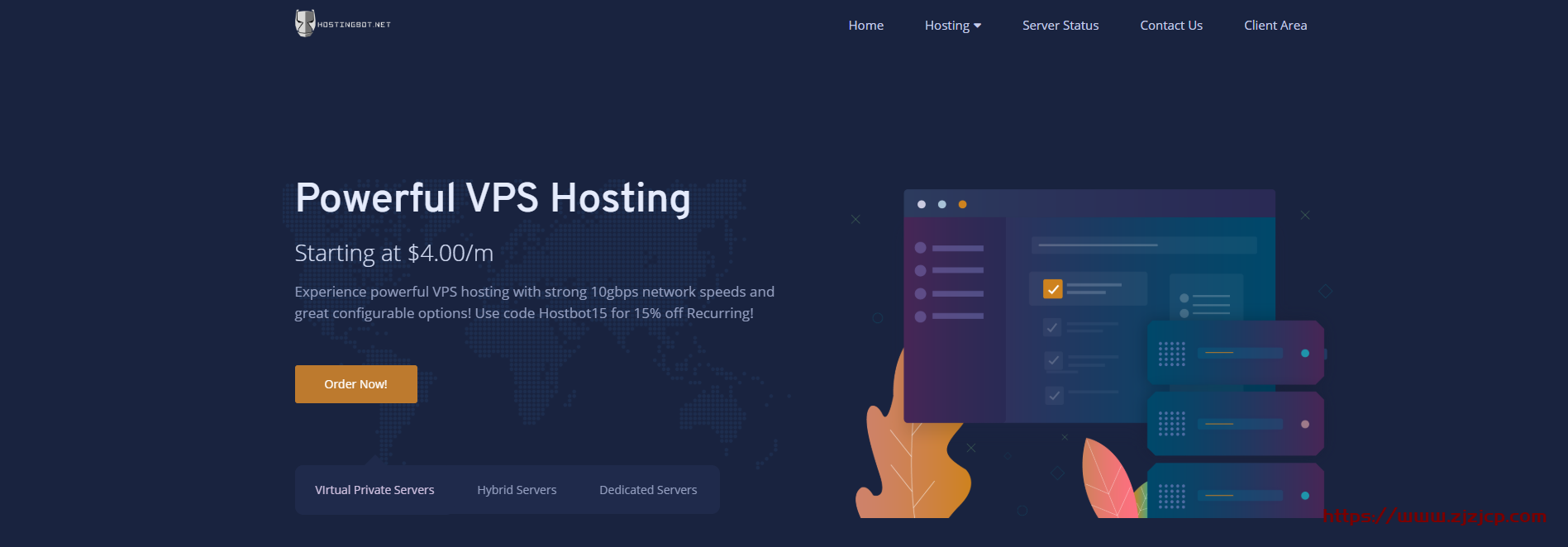Click the HostingBot.net robot logo
This screenshot has width=1568, height=547.
343,24
